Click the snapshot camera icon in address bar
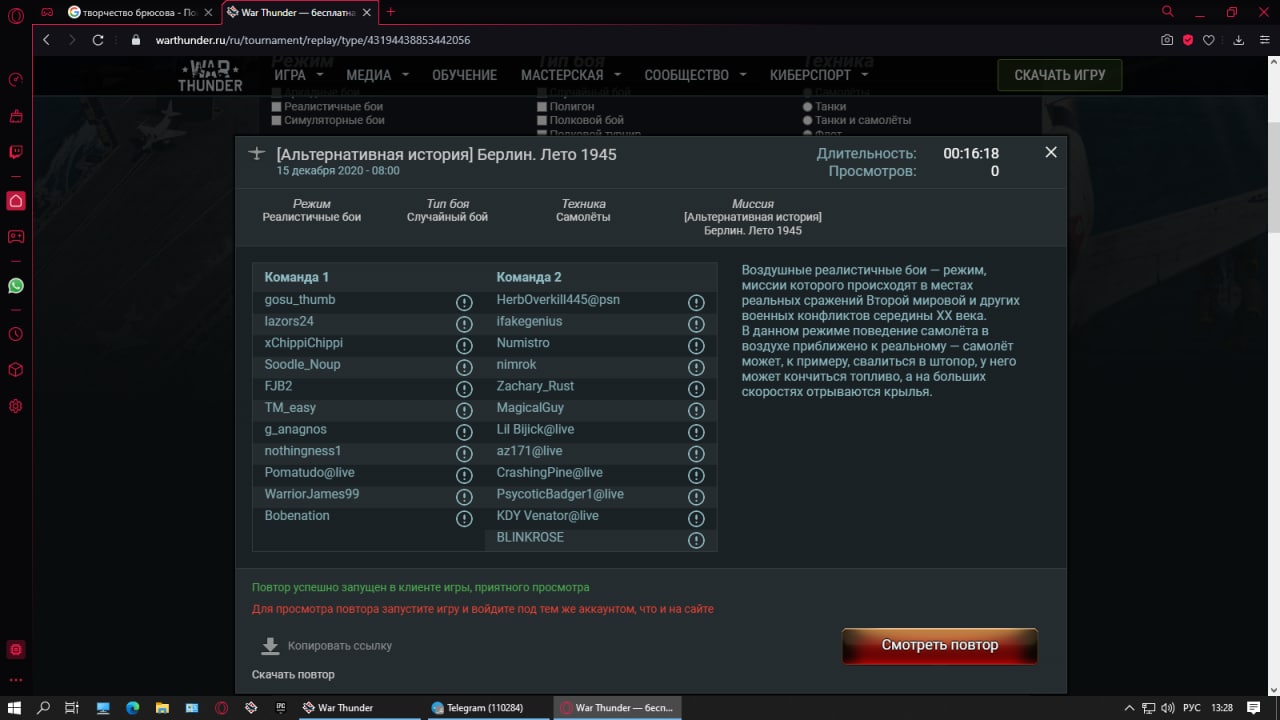 1167,40
